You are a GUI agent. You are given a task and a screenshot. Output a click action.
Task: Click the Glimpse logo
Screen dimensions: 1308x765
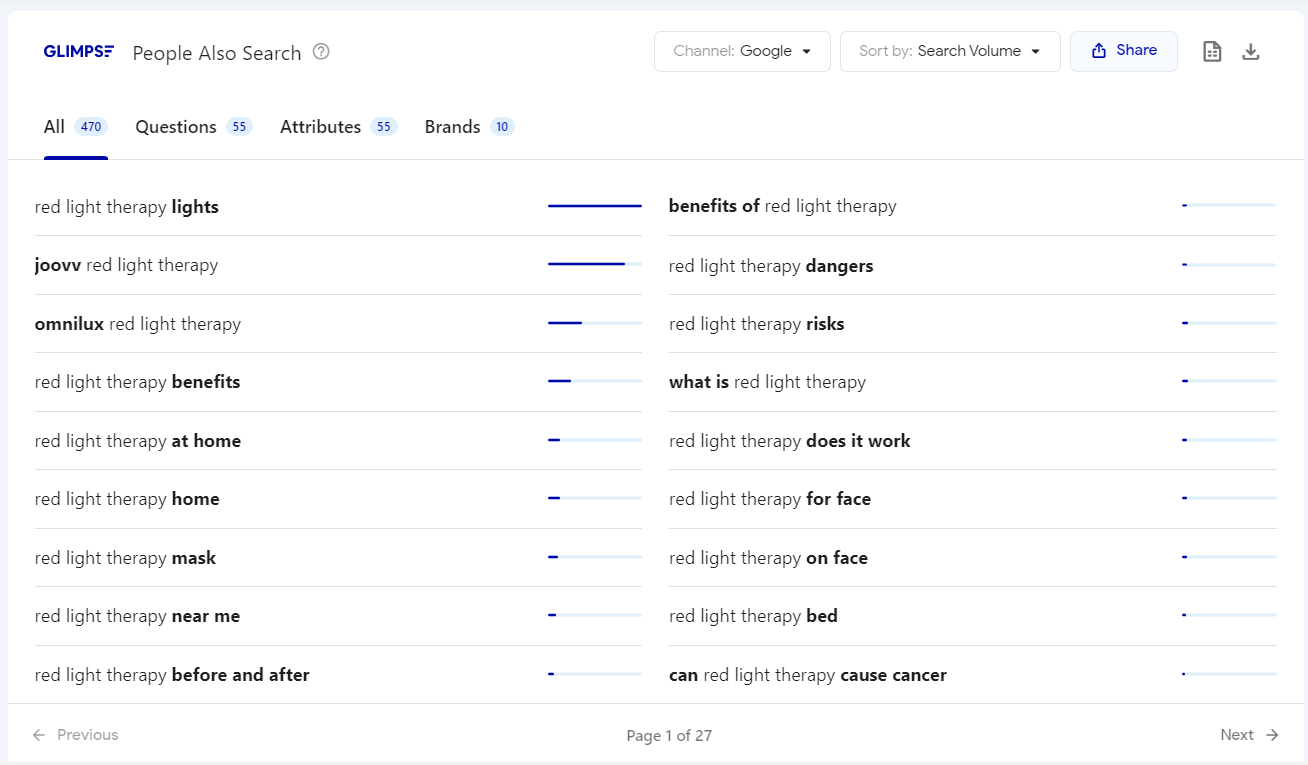(x=78, y=51)
